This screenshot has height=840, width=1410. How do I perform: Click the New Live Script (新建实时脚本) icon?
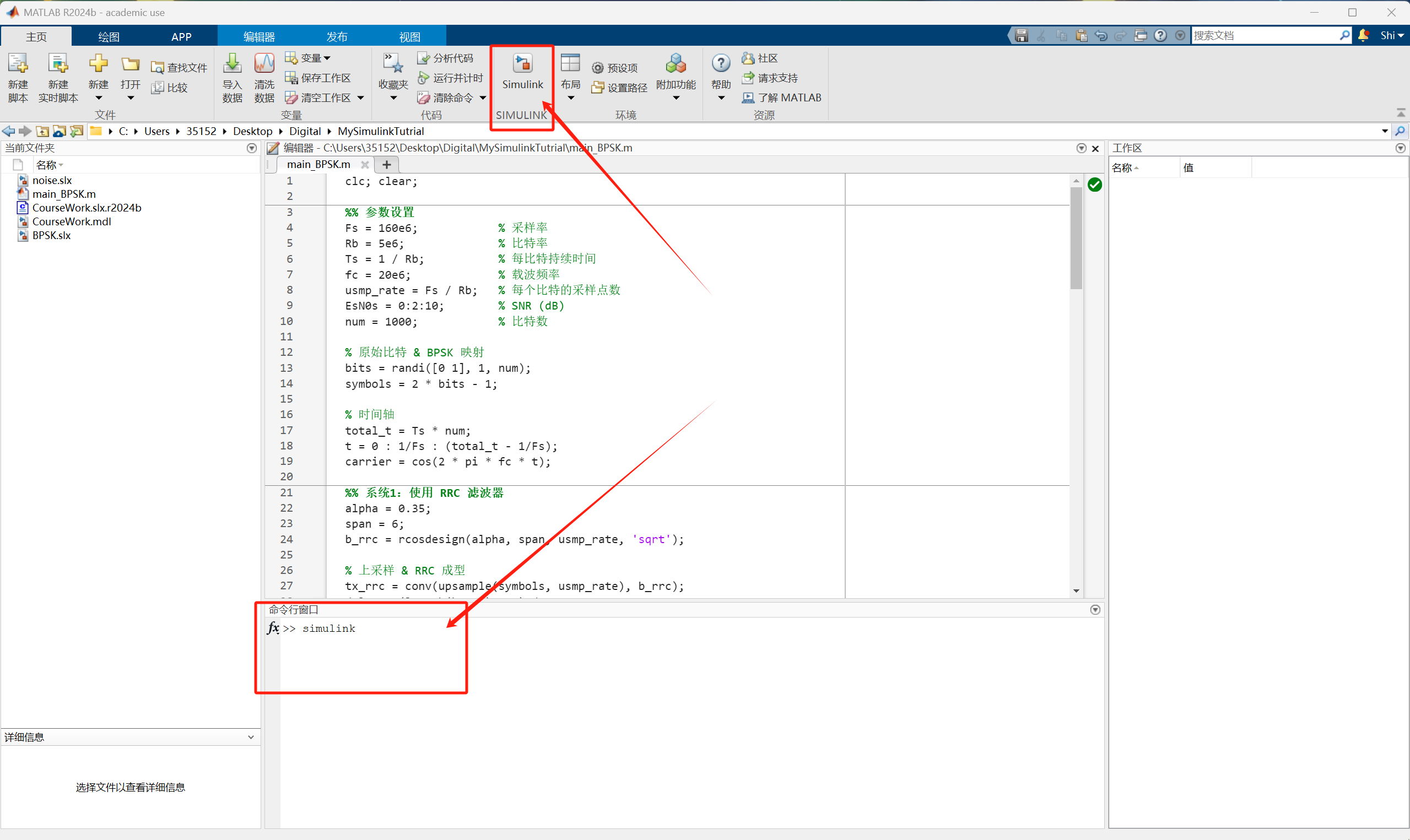[58, 64]
